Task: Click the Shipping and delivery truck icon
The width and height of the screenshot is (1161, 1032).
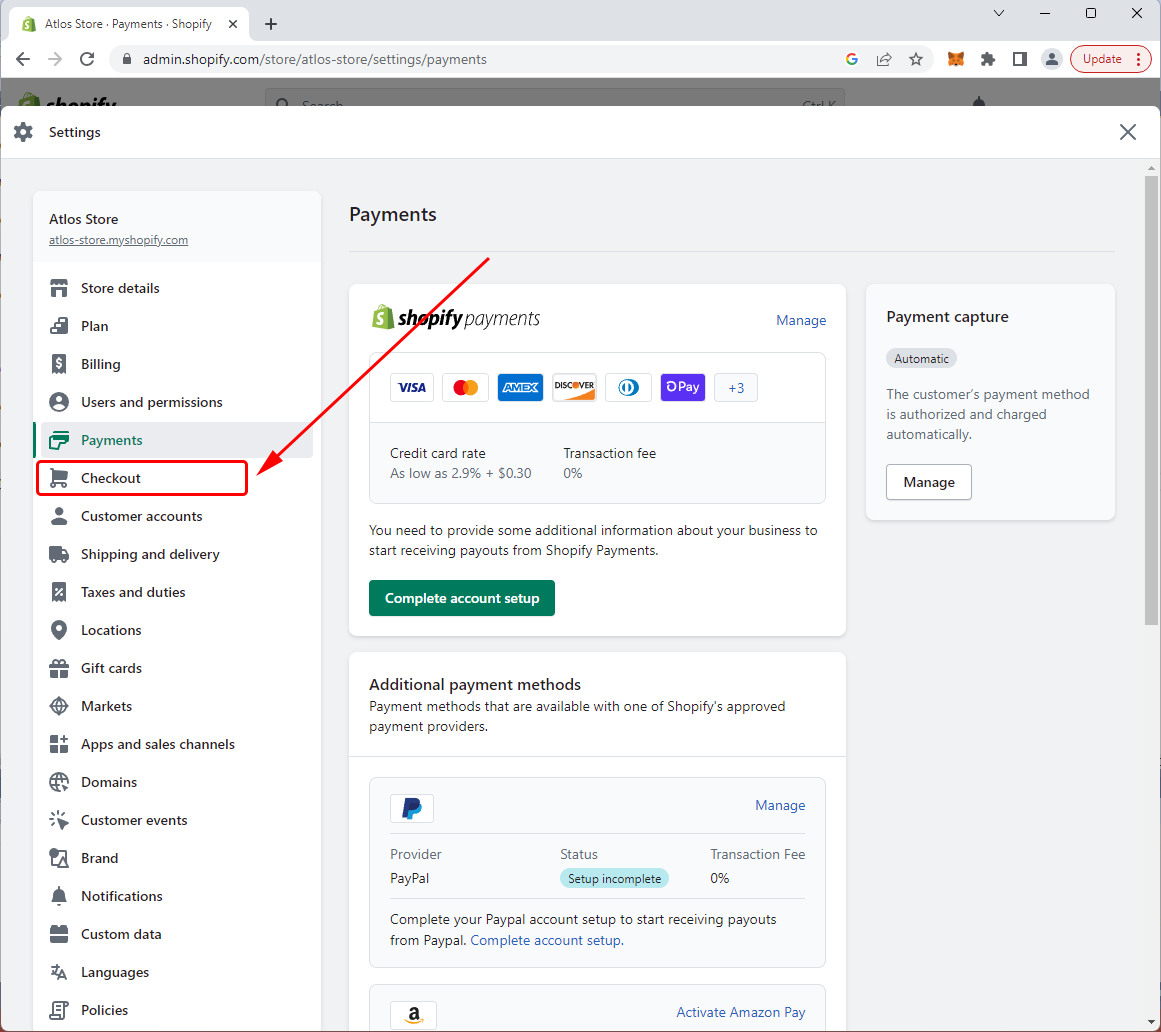Action: (58, 554)
